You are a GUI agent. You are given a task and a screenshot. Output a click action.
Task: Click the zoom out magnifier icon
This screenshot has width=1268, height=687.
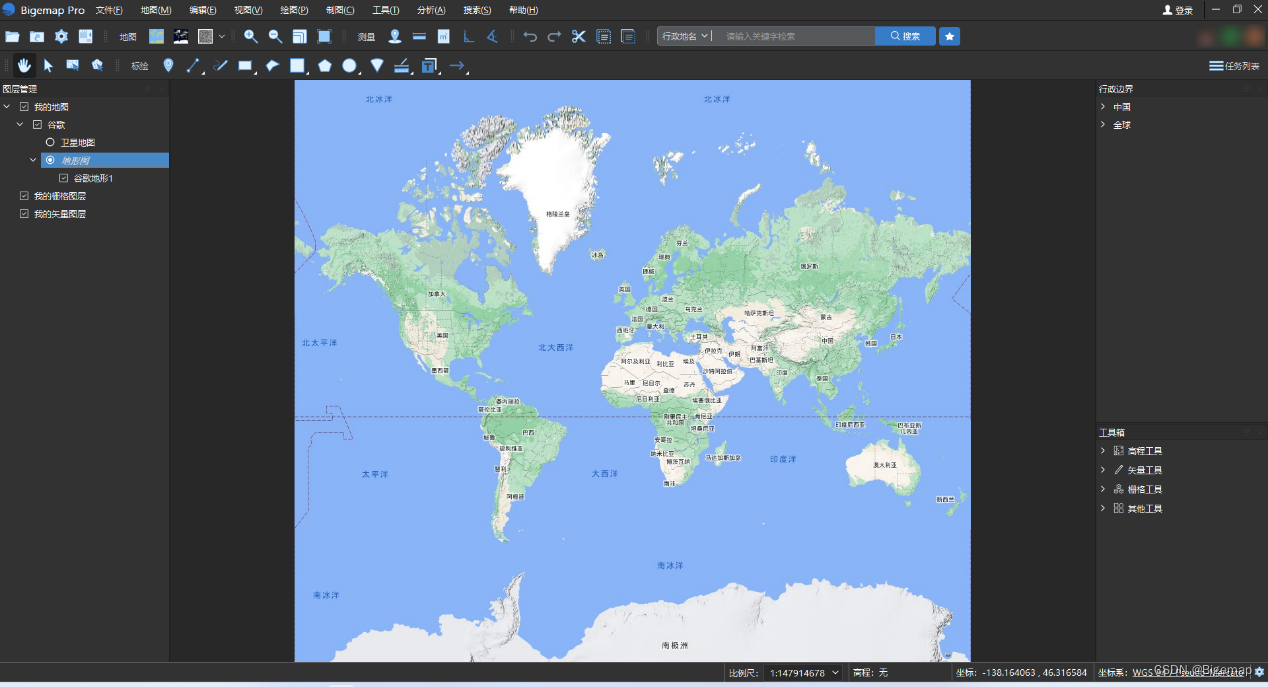[x=275, y=37]
